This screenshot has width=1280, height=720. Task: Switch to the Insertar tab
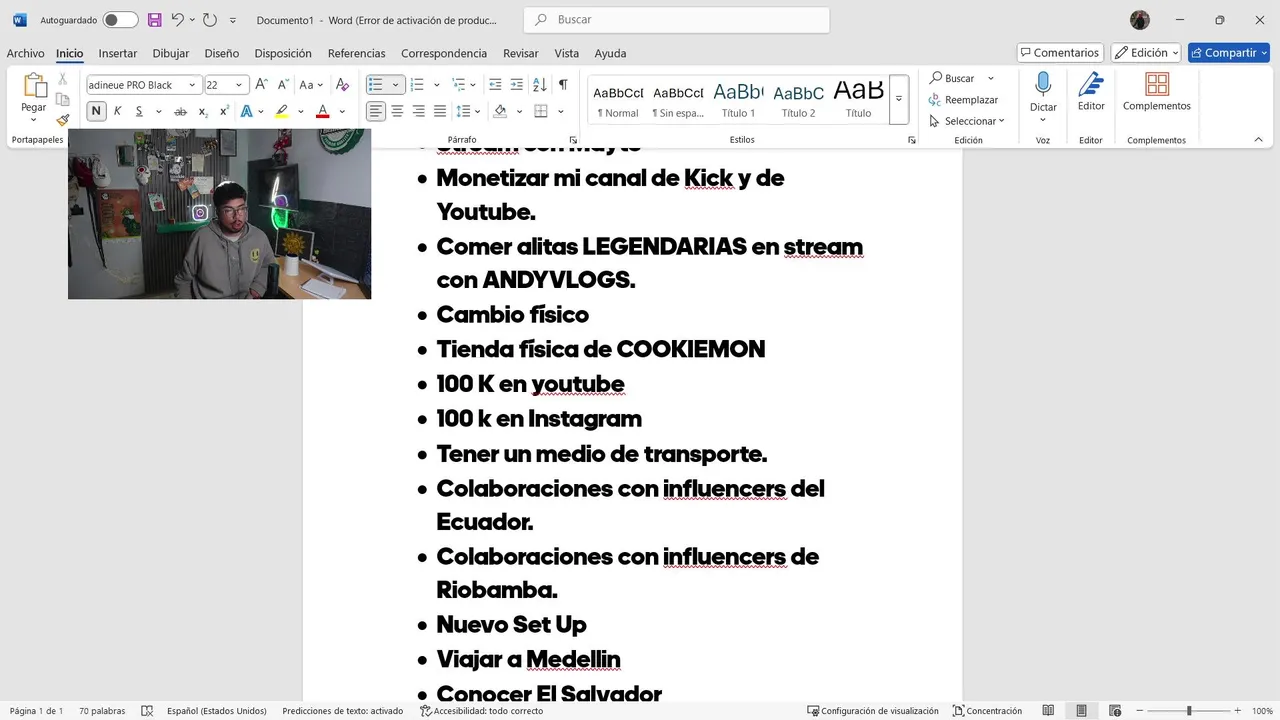tap(118, 53)
